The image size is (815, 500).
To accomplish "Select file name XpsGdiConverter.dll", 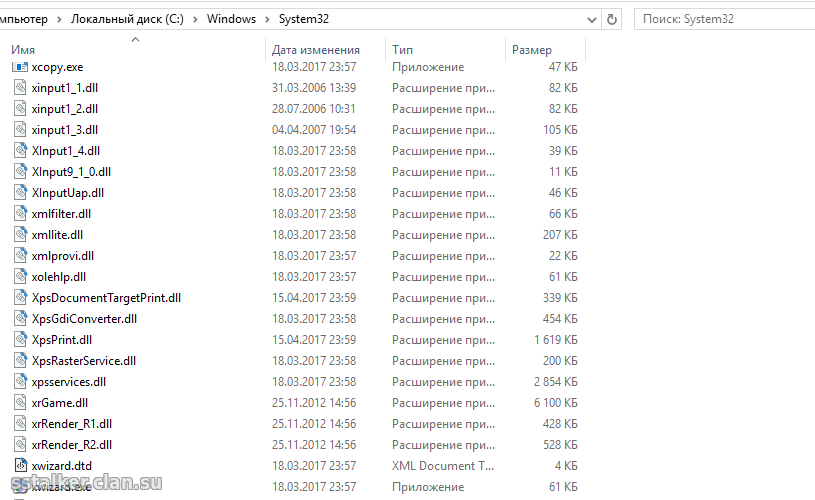I will [84, 319].
